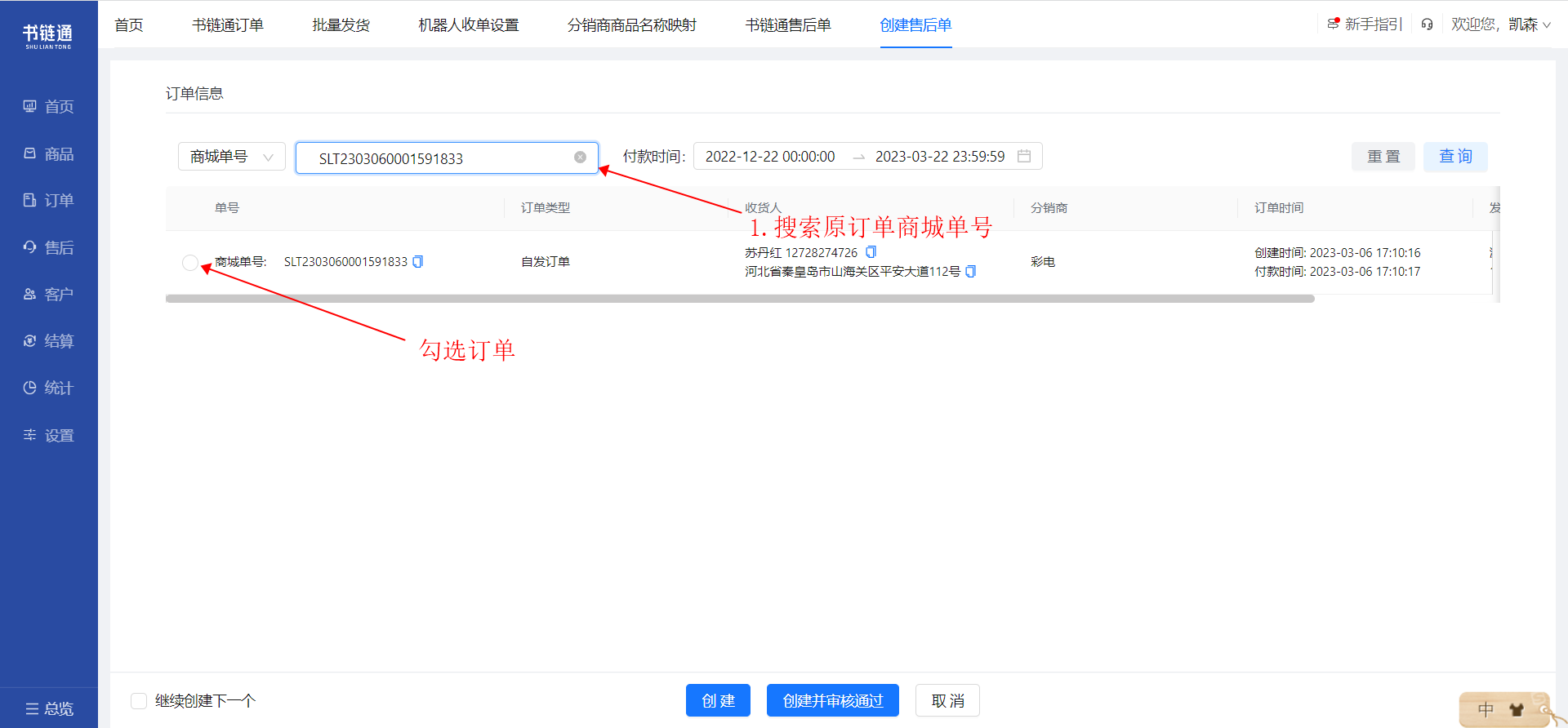
Task: Open 统计 in the left sidebar
Action: click(x=48, y=388)
